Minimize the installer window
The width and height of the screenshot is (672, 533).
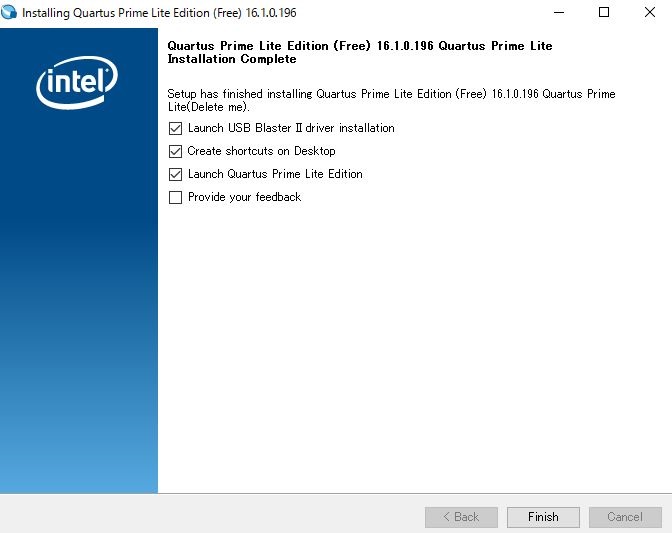(x=559, y=12)
